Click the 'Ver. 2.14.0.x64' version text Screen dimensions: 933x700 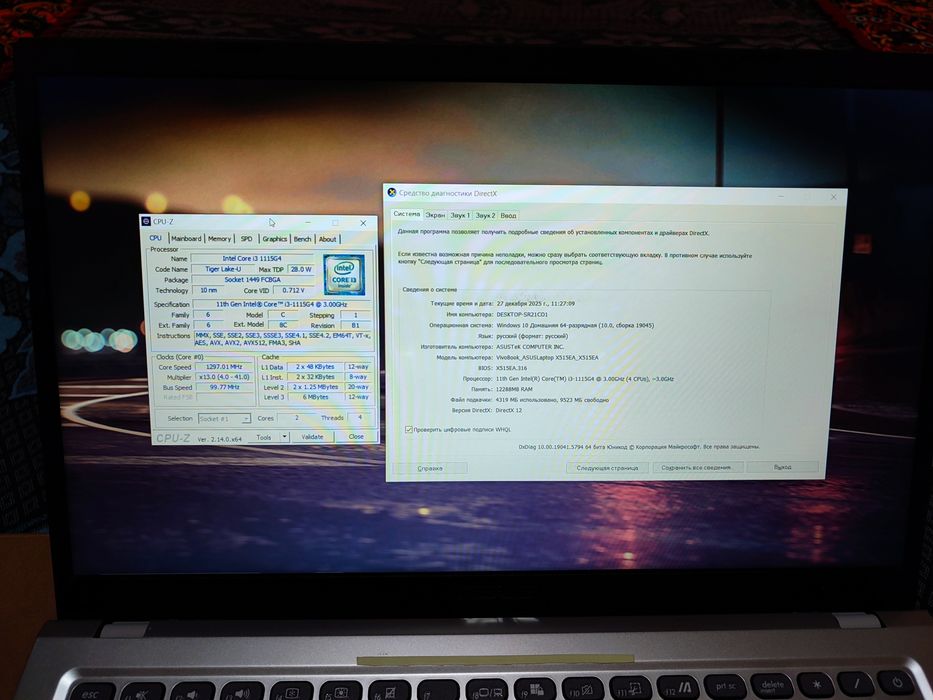pos(220,439)
